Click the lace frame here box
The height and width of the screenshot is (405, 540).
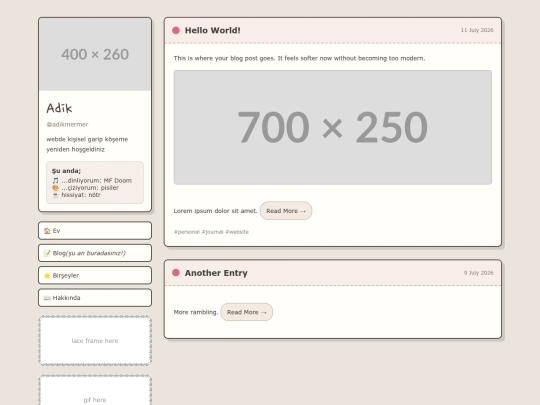[x=95, y=341]
